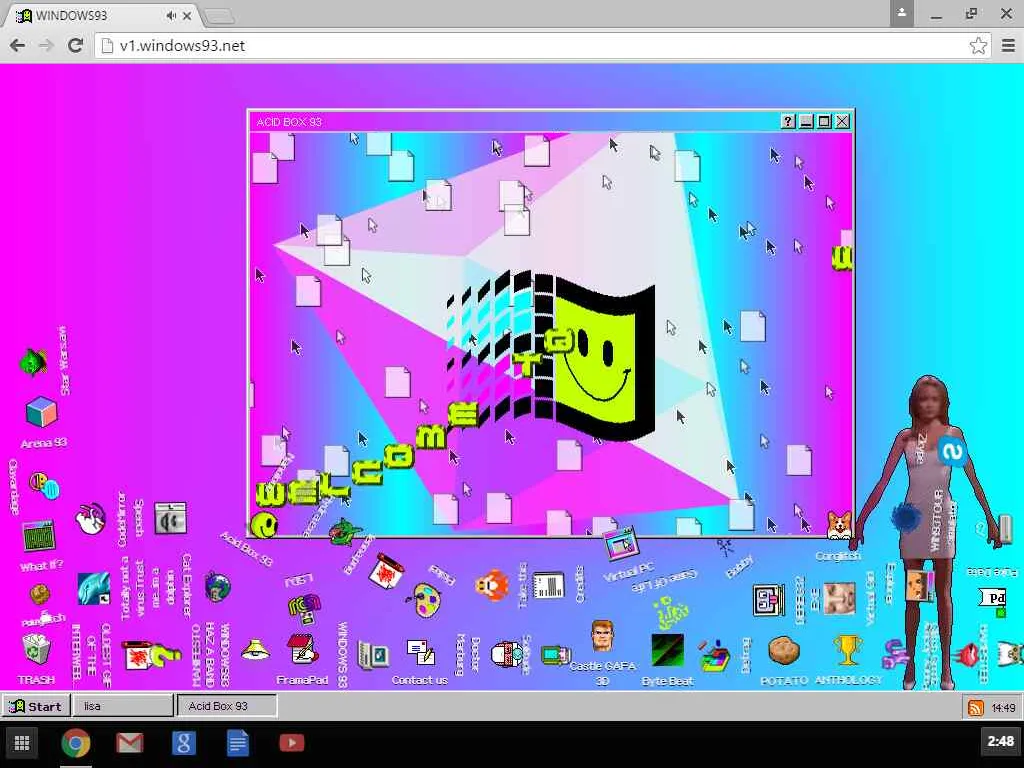Open the ANTHOLOGY trophy icon

[x=847, y=650]
